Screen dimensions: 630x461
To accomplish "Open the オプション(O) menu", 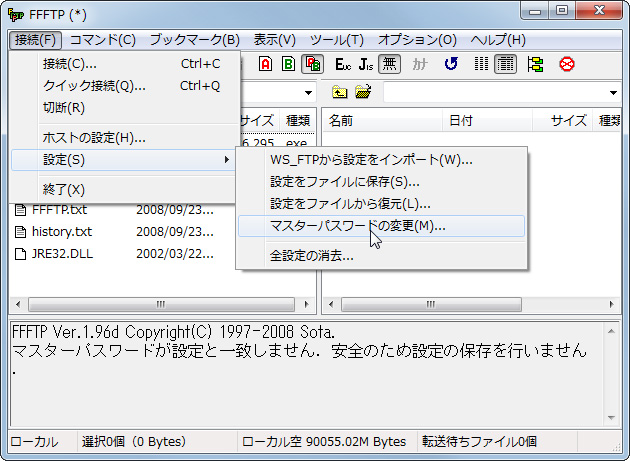I will [x=417, y=40].
